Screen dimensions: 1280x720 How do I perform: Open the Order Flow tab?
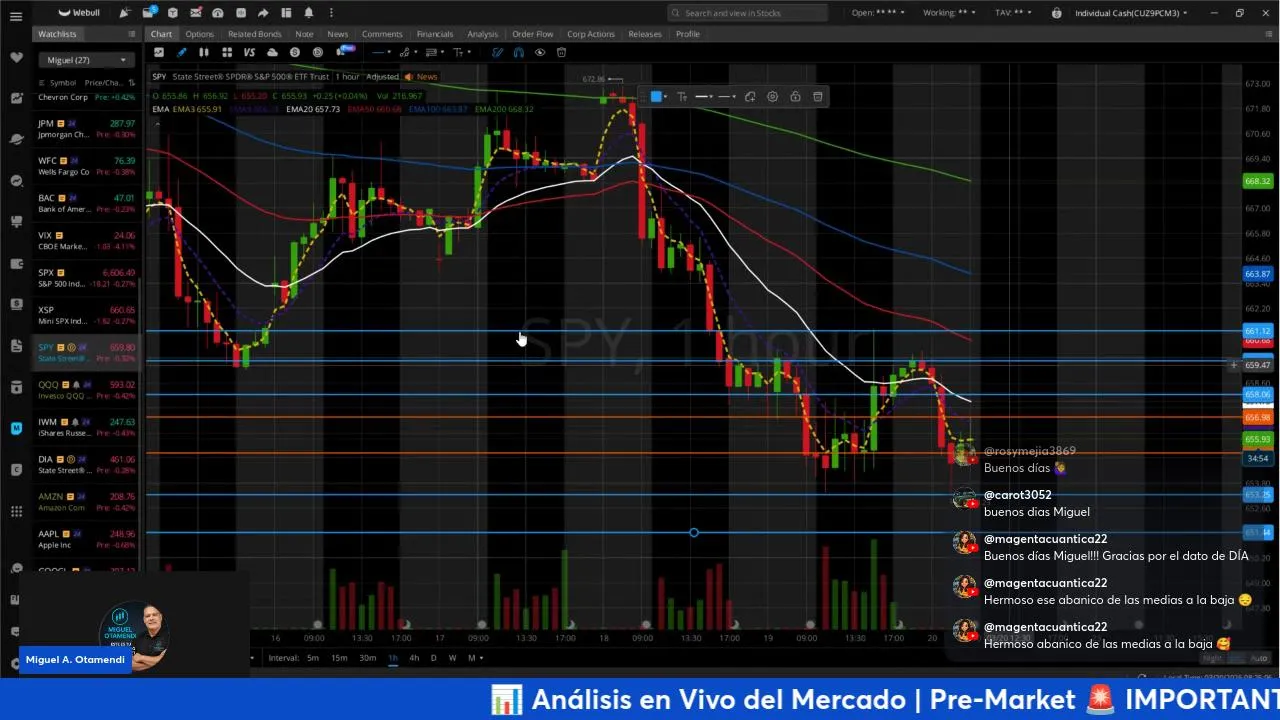point(532,34)
